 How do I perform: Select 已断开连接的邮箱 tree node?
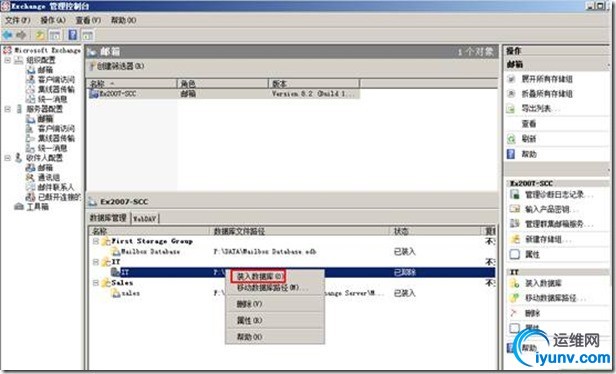pos(59,197)
